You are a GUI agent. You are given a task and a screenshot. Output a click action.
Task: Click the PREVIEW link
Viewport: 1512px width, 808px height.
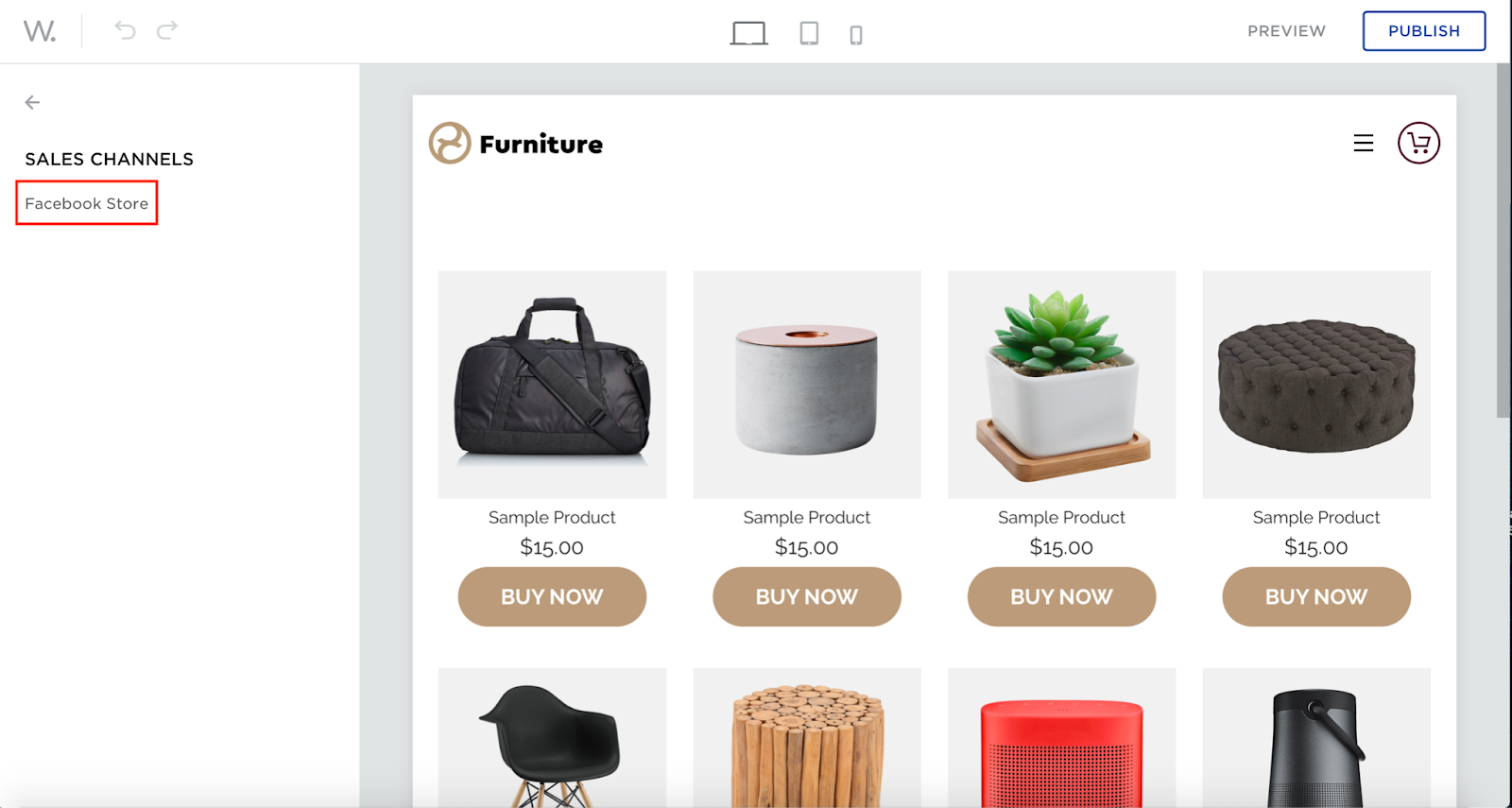tap(1286, 31)
